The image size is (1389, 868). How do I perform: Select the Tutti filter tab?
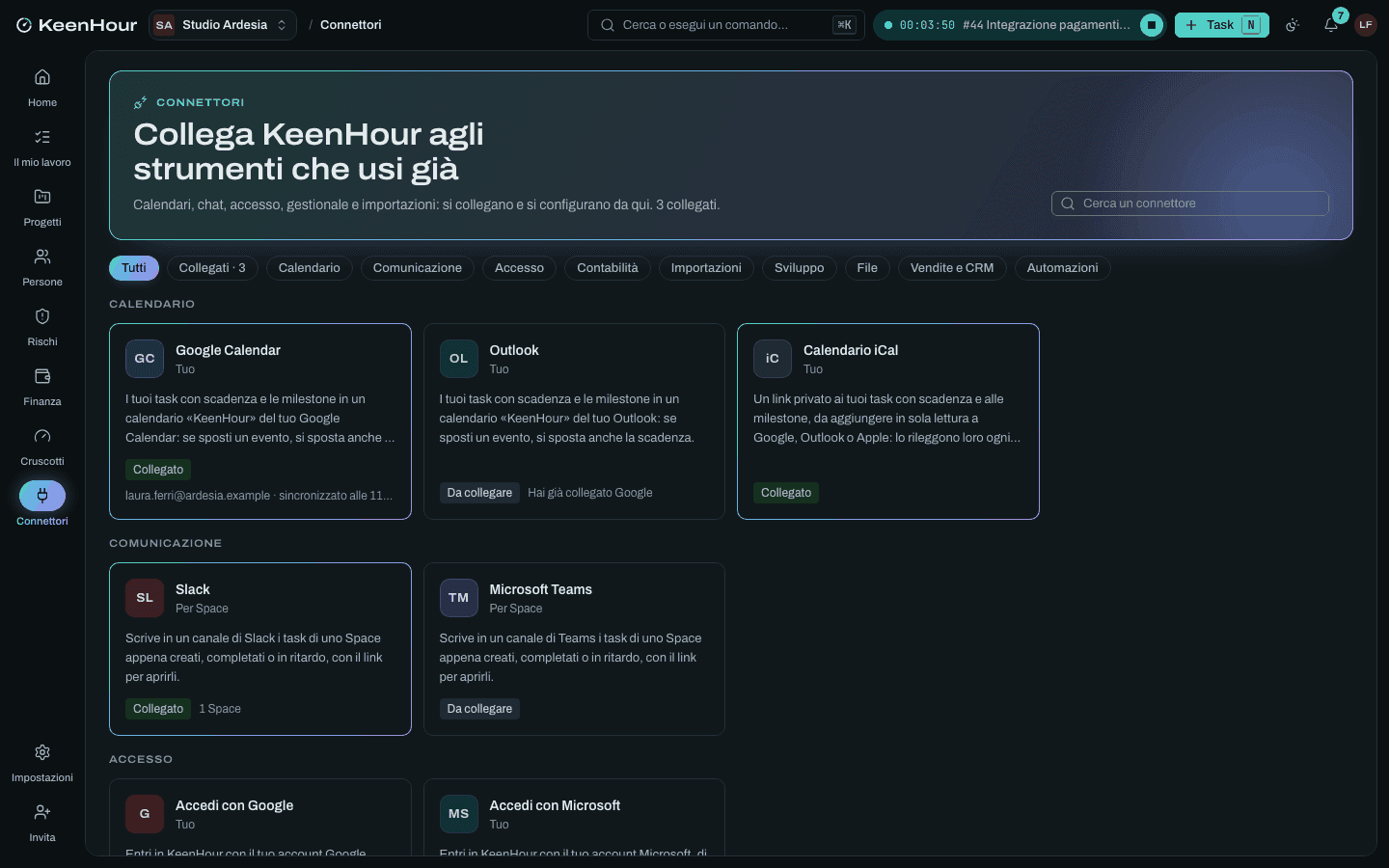134,268
